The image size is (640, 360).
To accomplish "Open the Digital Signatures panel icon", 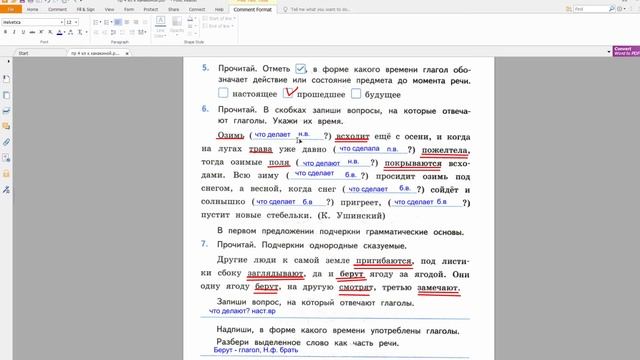I will pyautogui.click(x=6, y=189).
